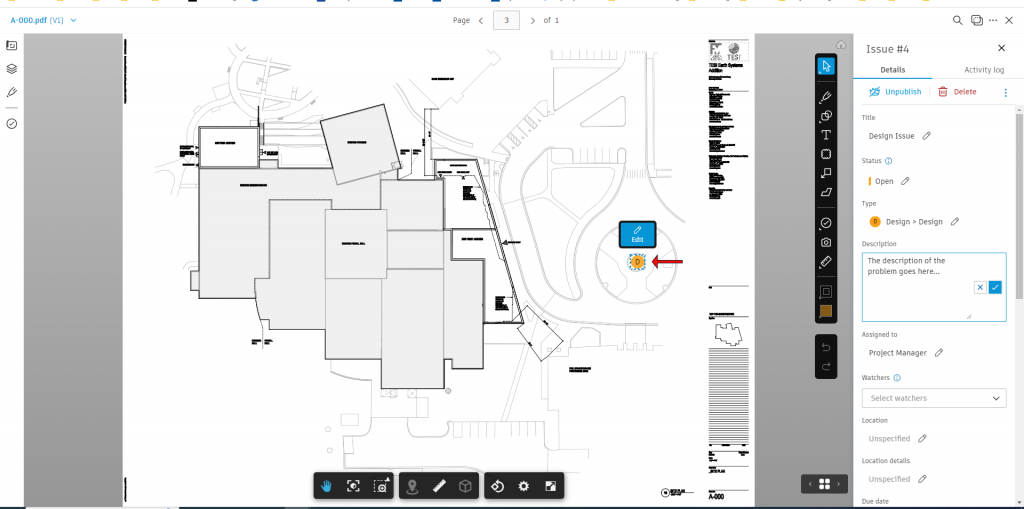Close the Issue #4 panel
Screen dimensions: 1024x509
1001,48
